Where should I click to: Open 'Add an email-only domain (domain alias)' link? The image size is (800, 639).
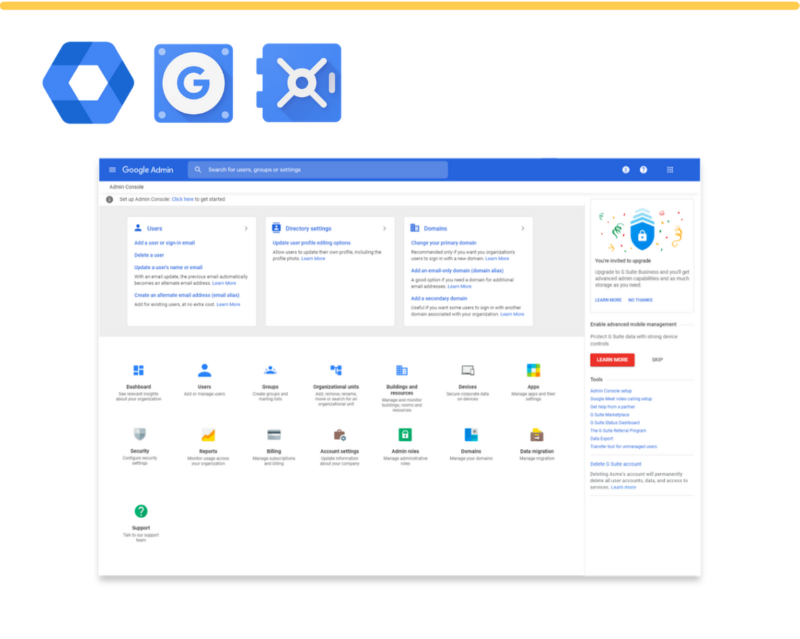[457, 271]
